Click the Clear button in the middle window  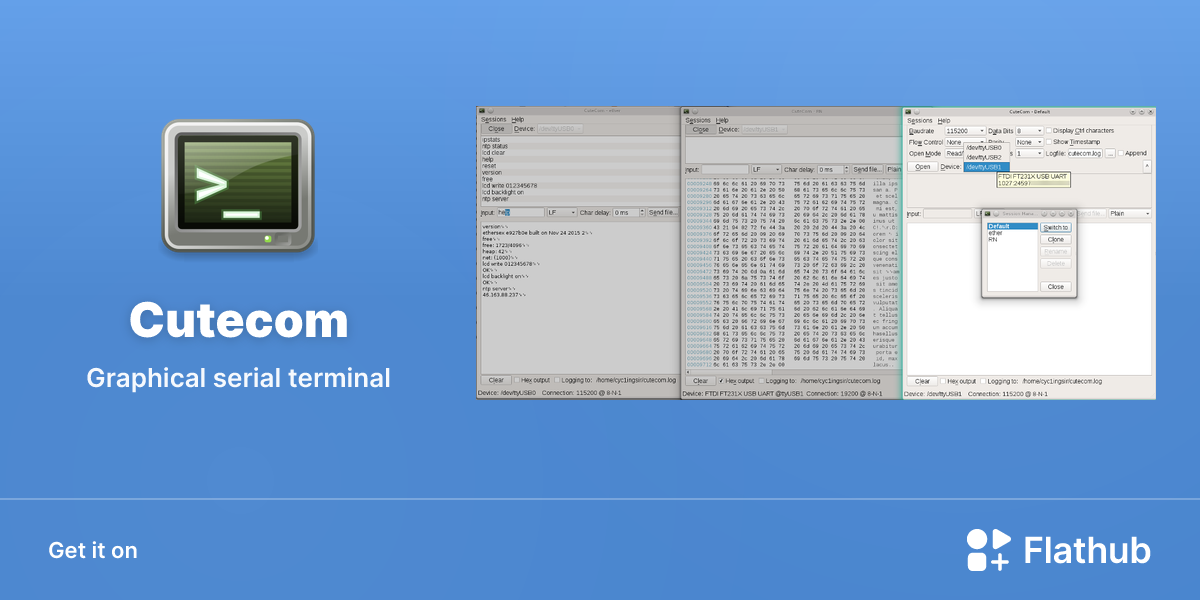(700, 381)
